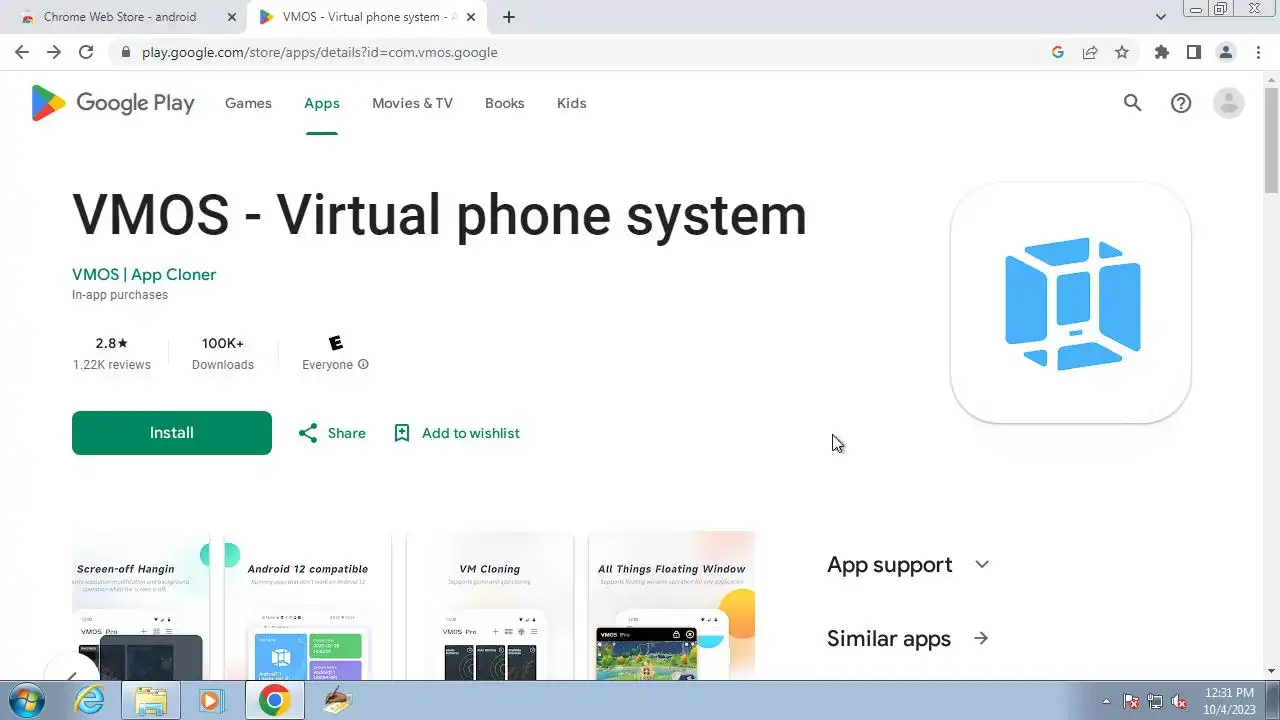This screenshot has height=720, width=1280.
Task: Open the Games section
Action: pyautogui.click(x=248, y=103)
